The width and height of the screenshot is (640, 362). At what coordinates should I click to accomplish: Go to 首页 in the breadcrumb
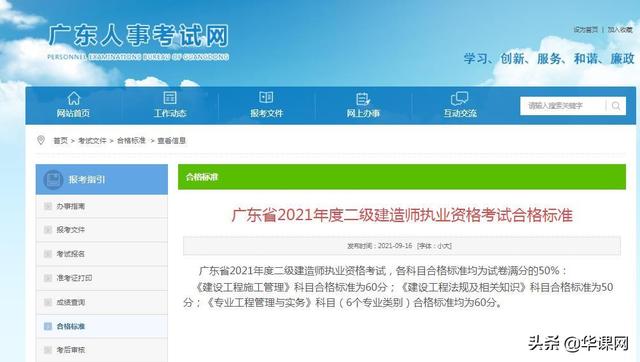coord(60,140)
